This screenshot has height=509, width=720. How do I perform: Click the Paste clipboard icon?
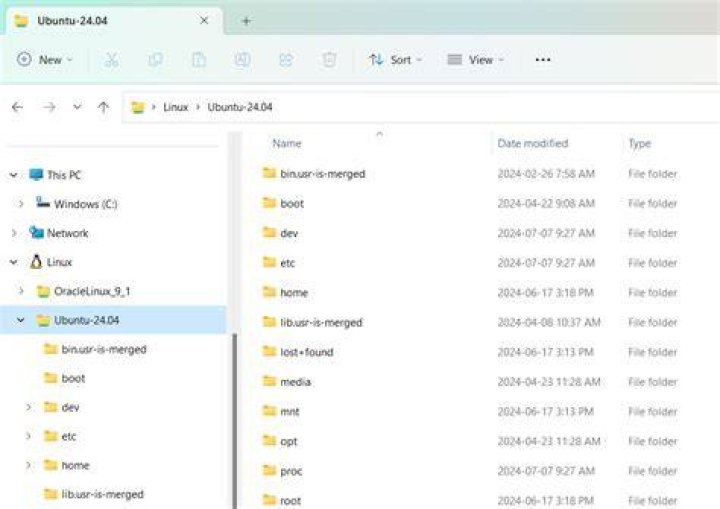point(199,60)
